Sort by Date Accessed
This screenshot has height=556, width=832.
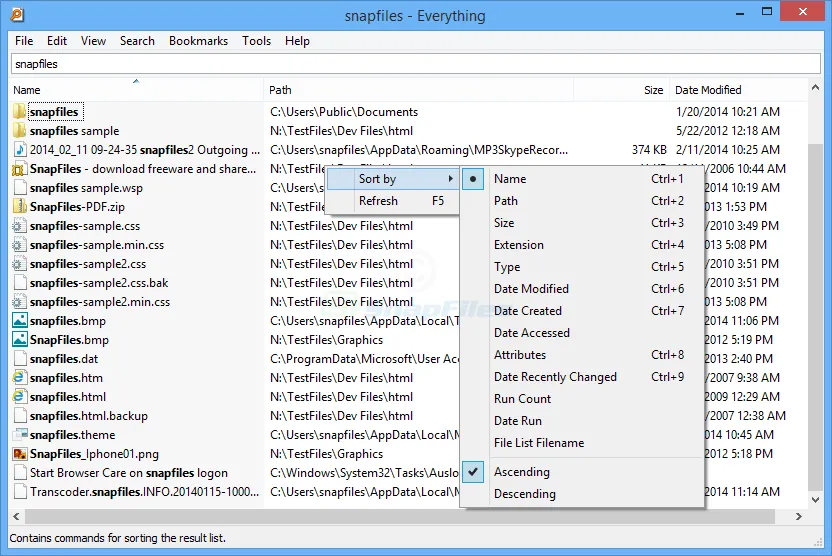coord(583,333)
